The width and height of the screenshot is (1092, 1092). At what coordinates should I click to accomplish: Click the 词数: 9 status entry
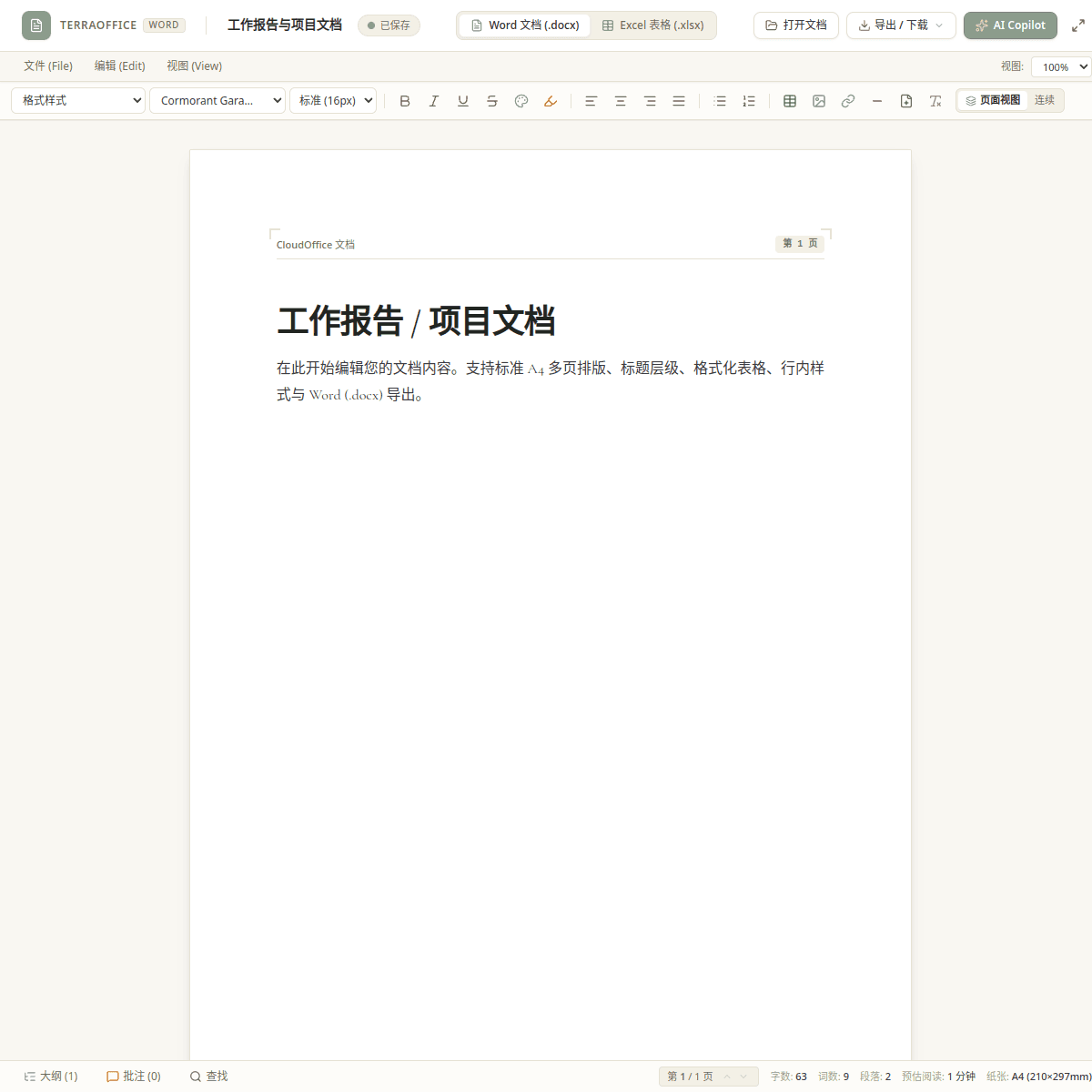click(x=834, y=1077)
